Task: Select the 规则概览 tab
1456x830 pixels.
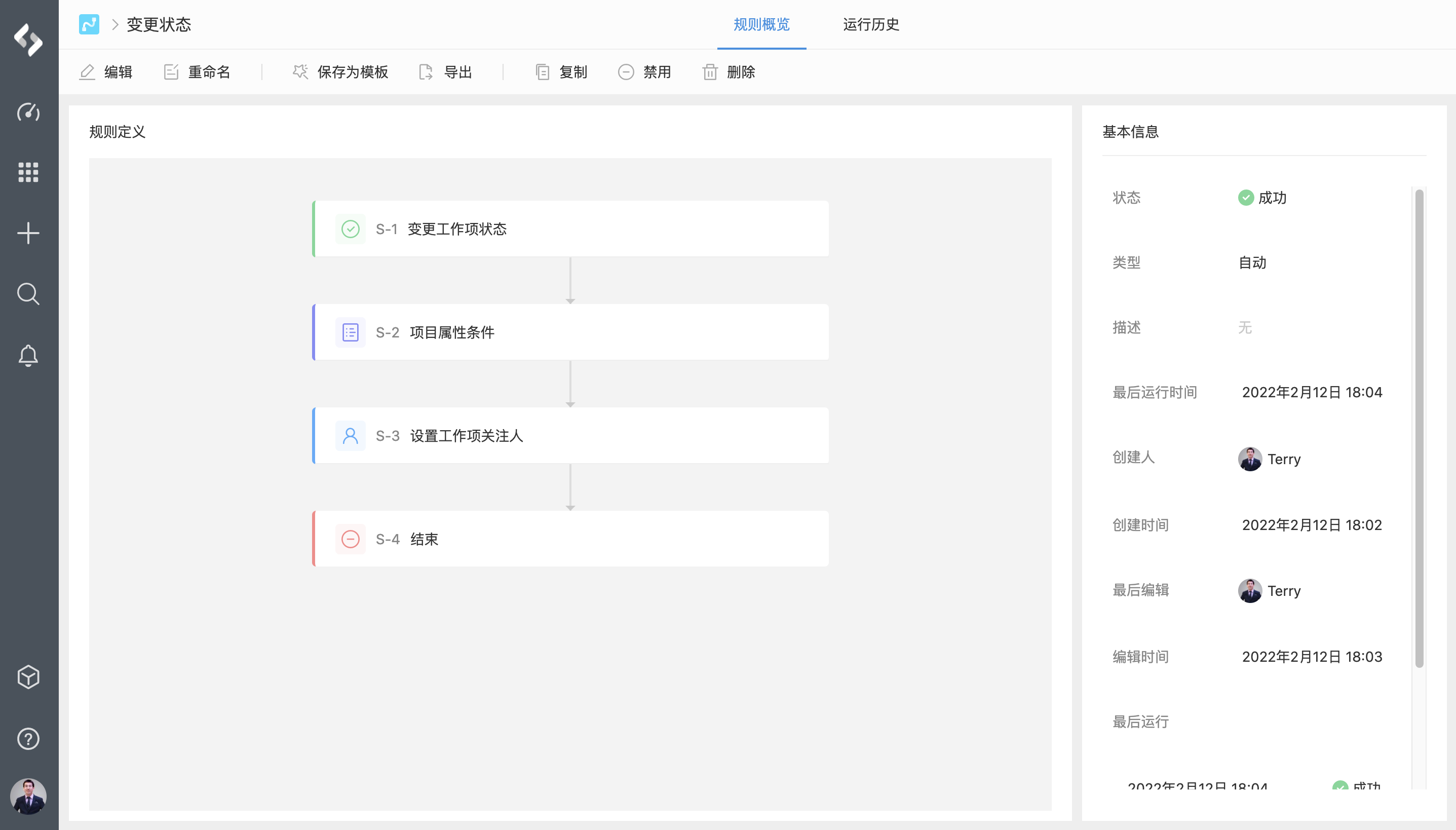Action: (x=761, y=24)
